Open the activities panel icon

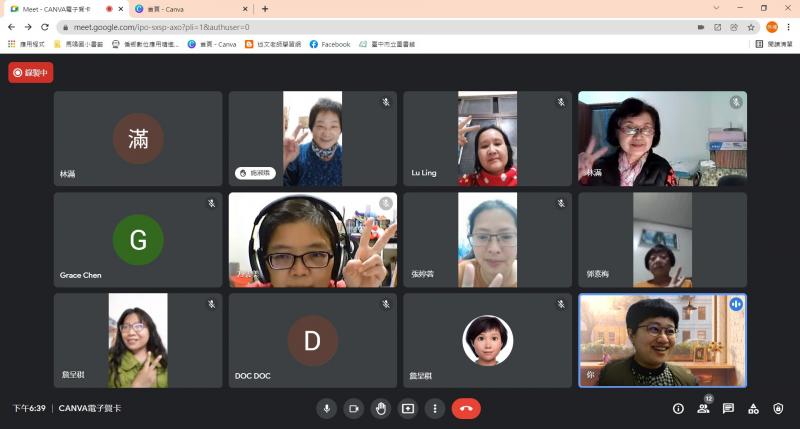753,408
